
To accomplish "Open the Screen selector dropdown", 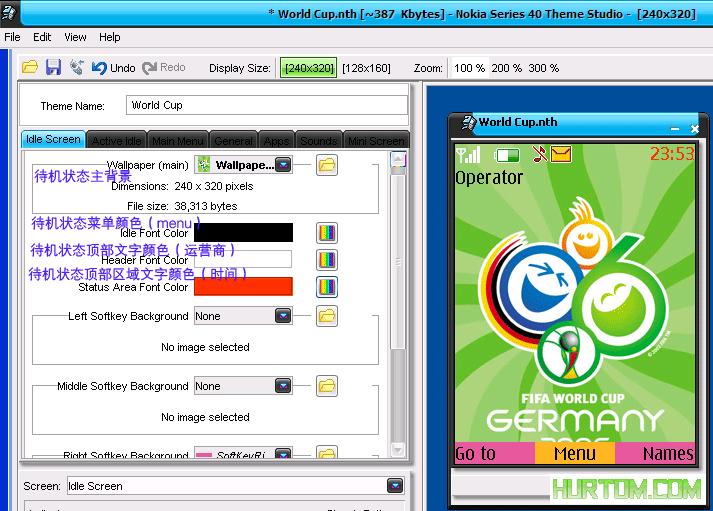I will pos(395,486).
